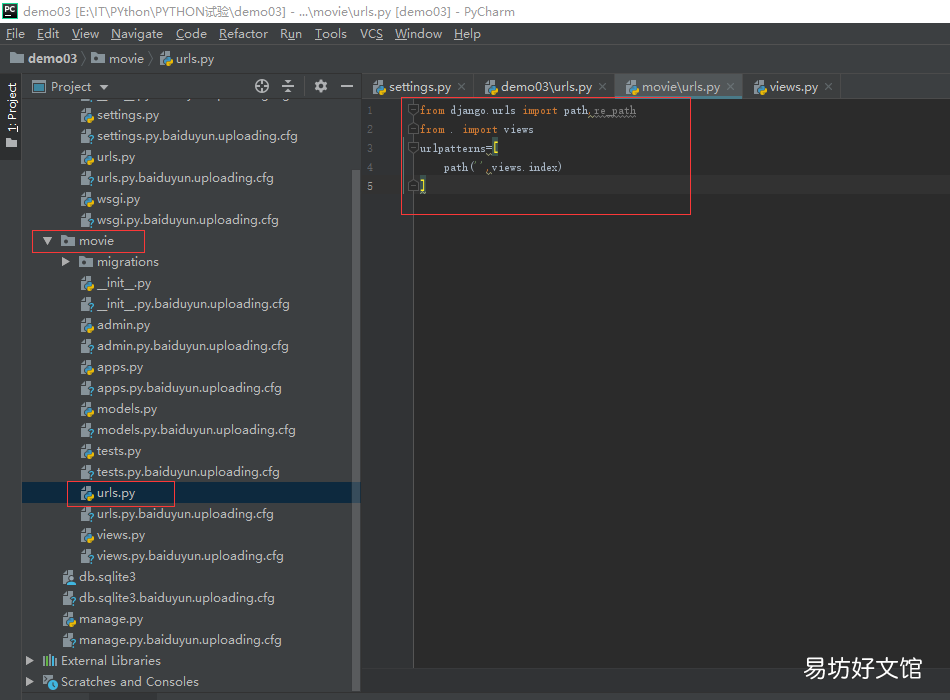Click the External Libraries bars icon
Viewport: 950px width, 700px height.
(50, 661)
